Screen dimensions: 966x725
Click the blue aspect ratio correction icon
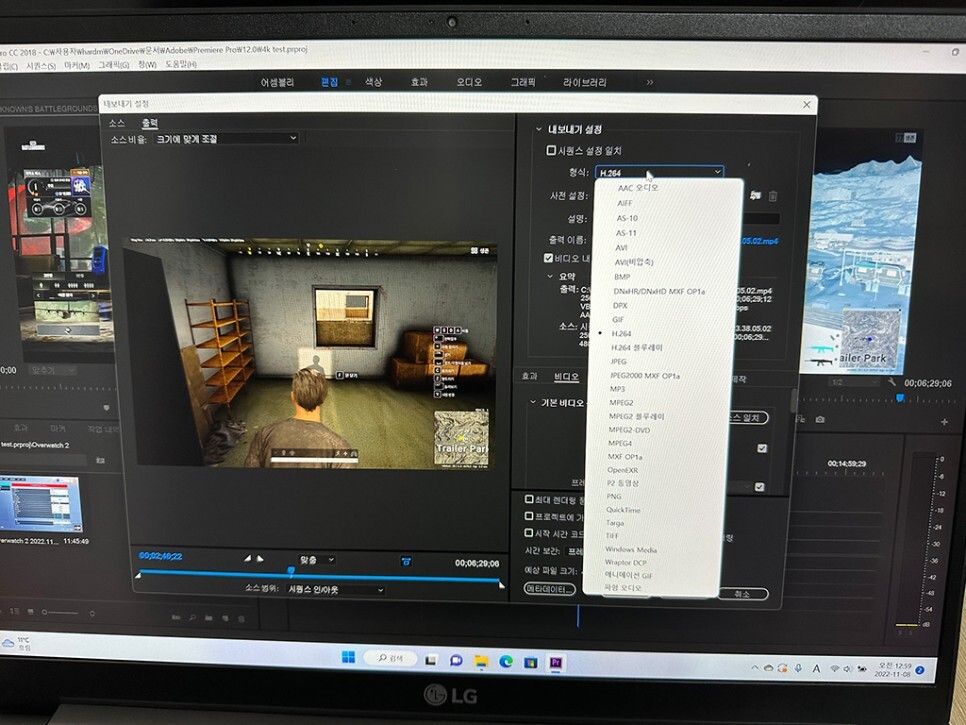(406, 561)
